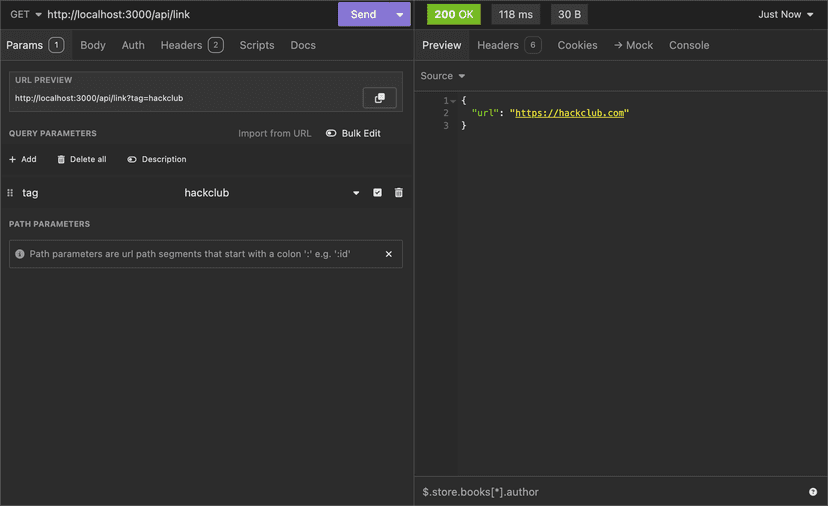Screen dimensions: 828x506
Task: Uncheck the tag parameter checkbox
Action: coord(377,193)
